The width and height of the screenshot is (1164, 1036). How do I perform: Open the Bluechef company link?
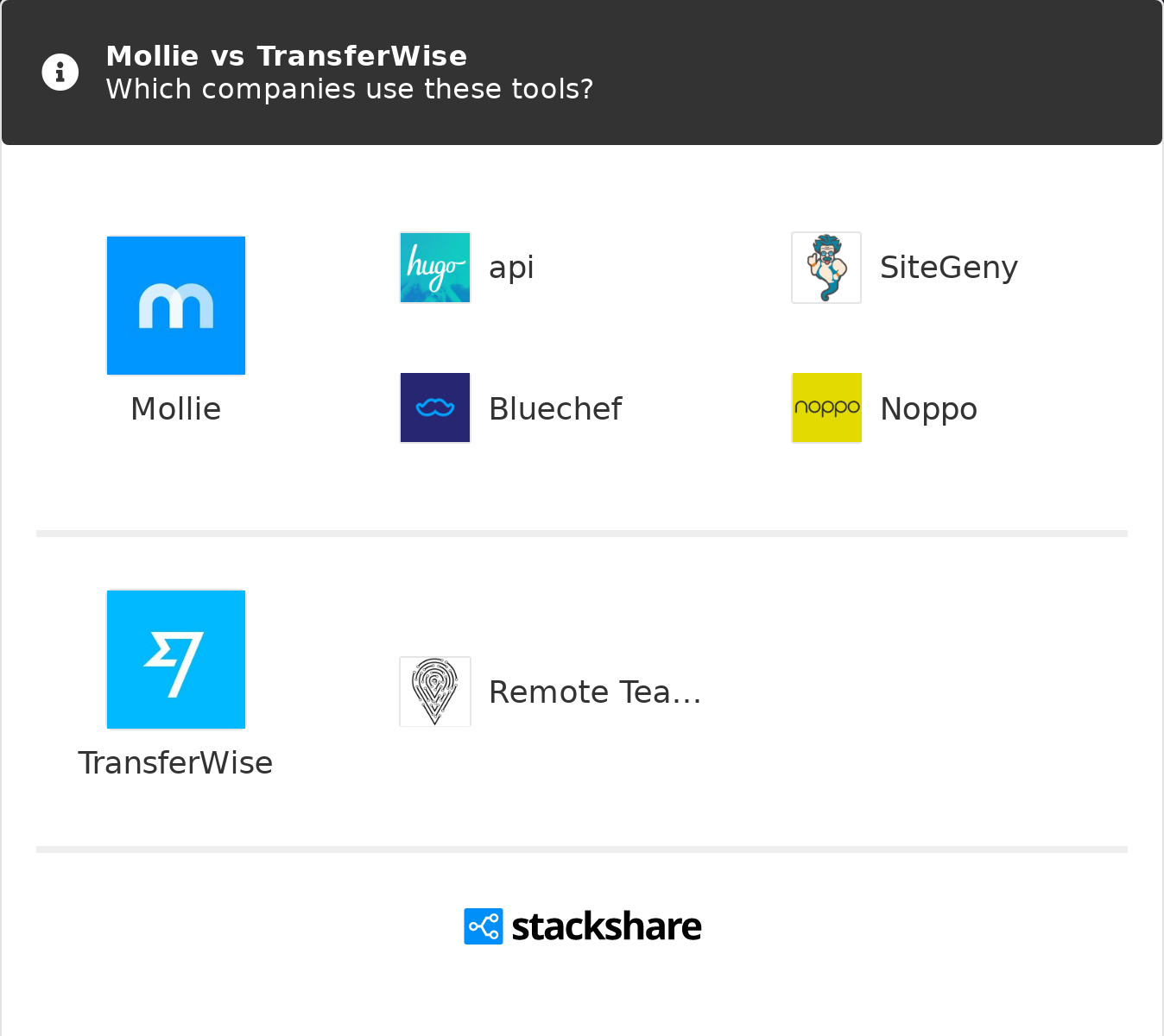point(554,409)
